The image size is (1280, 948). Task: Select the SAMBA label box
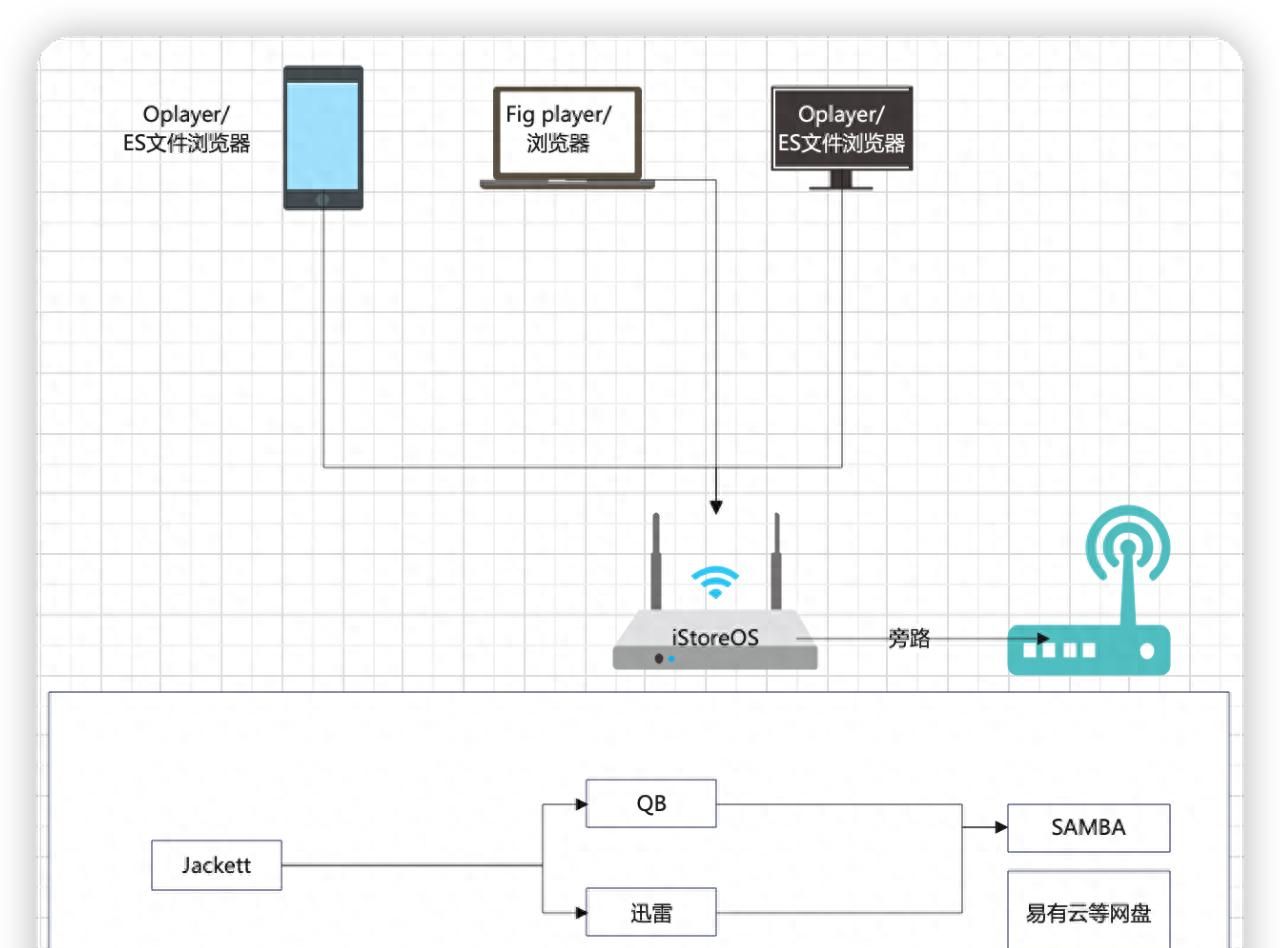click(x=1088, y=827)
